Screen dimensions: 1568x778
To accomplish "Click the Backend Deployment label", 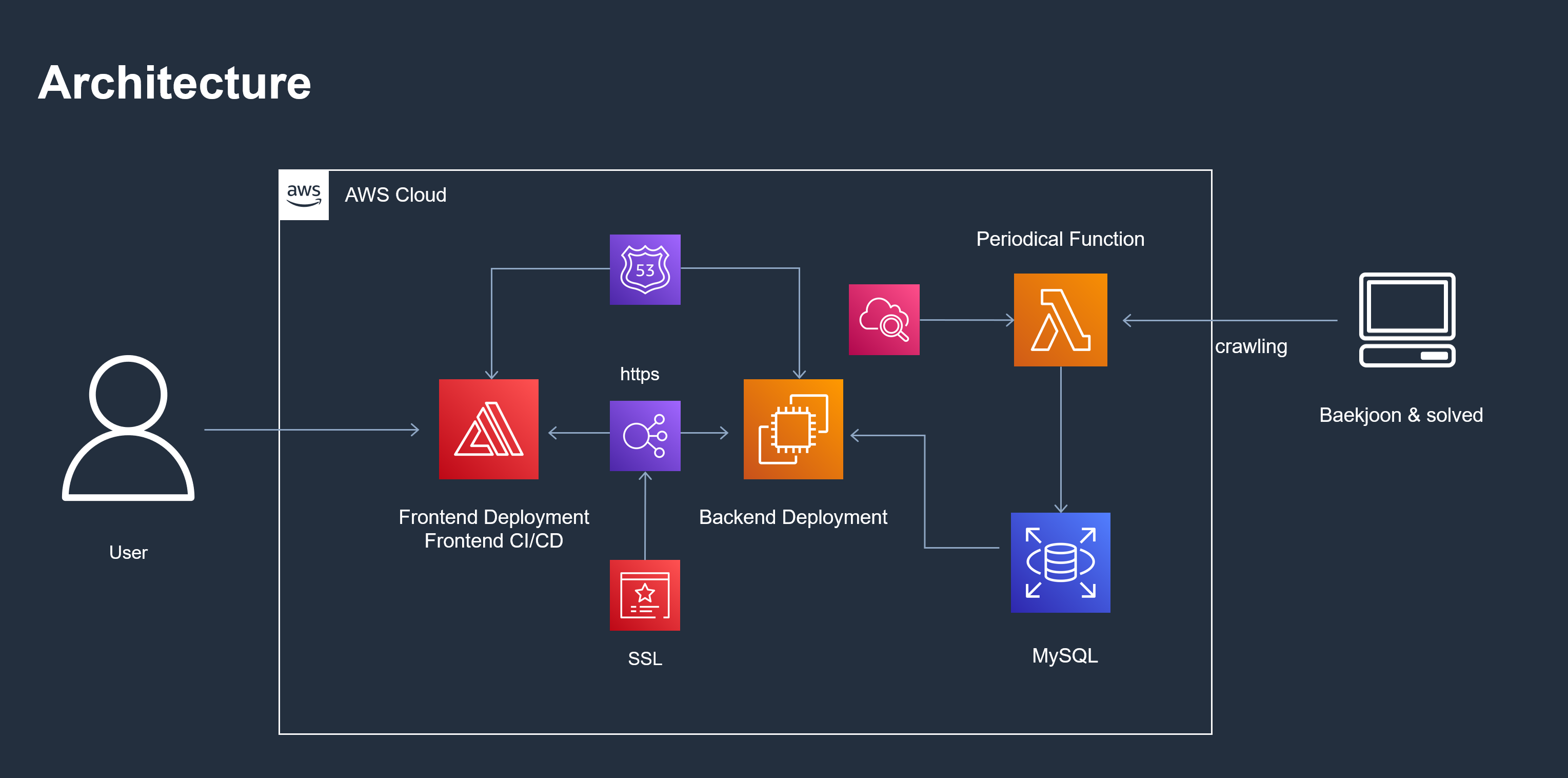I will pos(793,517).
